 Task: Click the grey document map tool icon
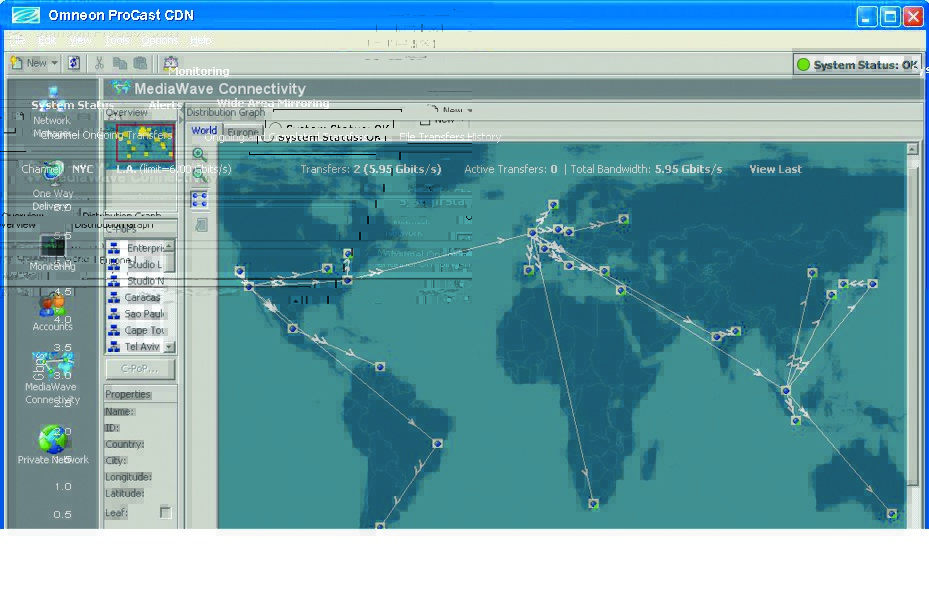(x=201, y=225)
